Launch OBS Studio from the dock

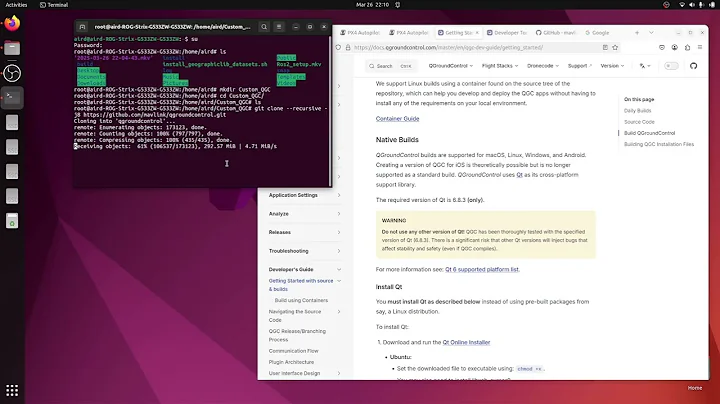point(12,73)
